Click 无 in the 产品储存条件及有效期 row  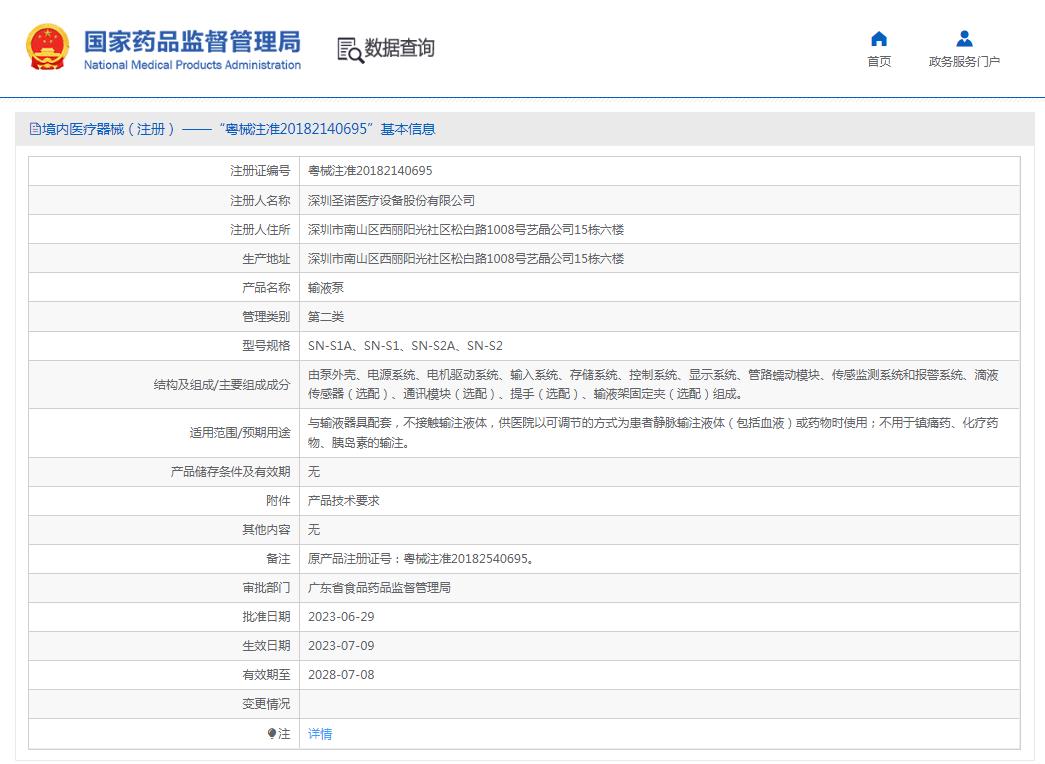pyautogui.click(x=314, y=471)
